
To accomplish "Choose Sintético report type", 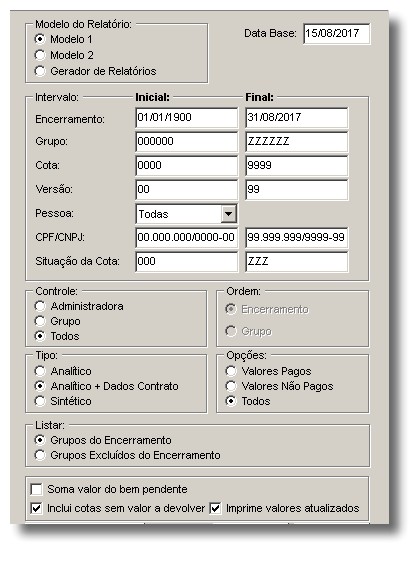I will pos(40,401).
